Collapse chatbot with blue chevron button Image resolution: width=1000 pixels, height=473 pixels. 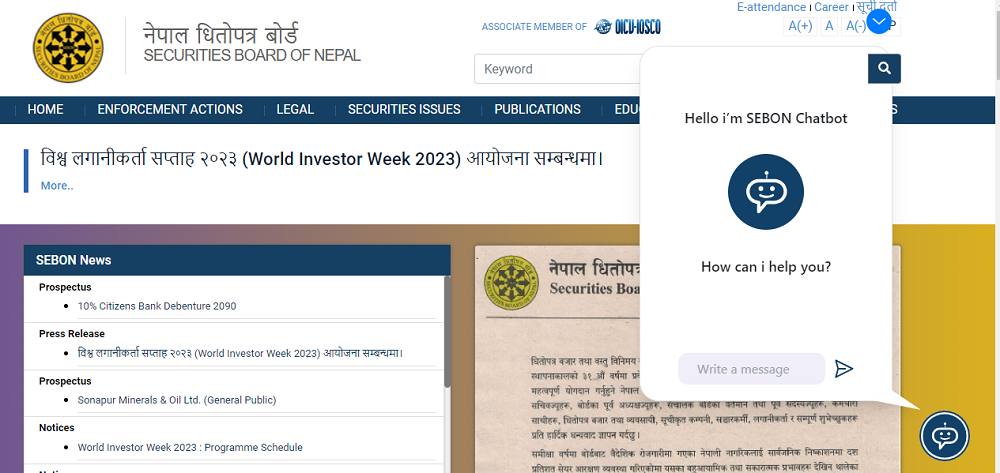point(879,22)
